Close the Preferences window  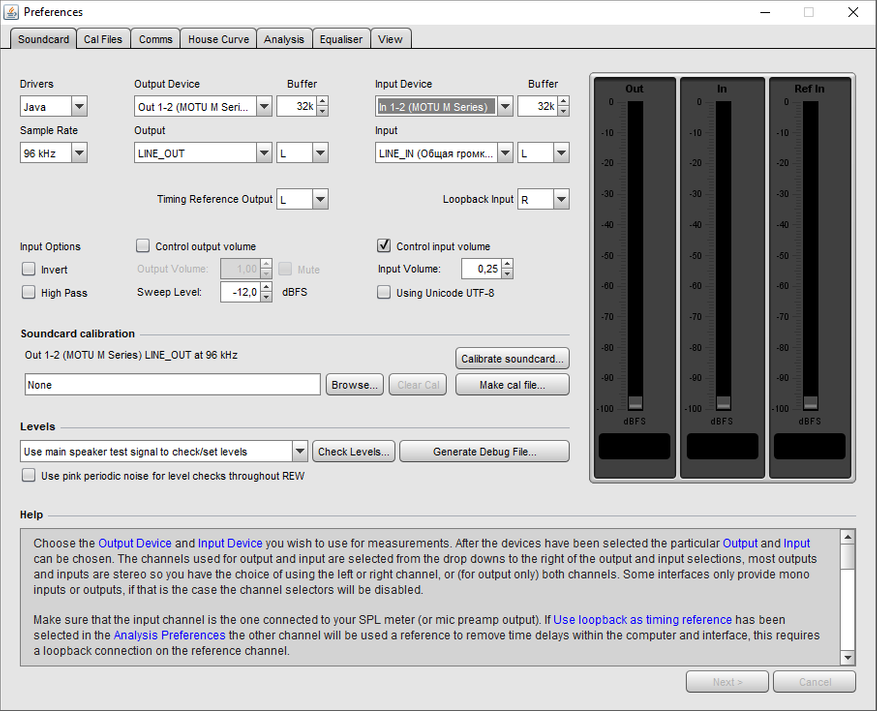(853, 12)
